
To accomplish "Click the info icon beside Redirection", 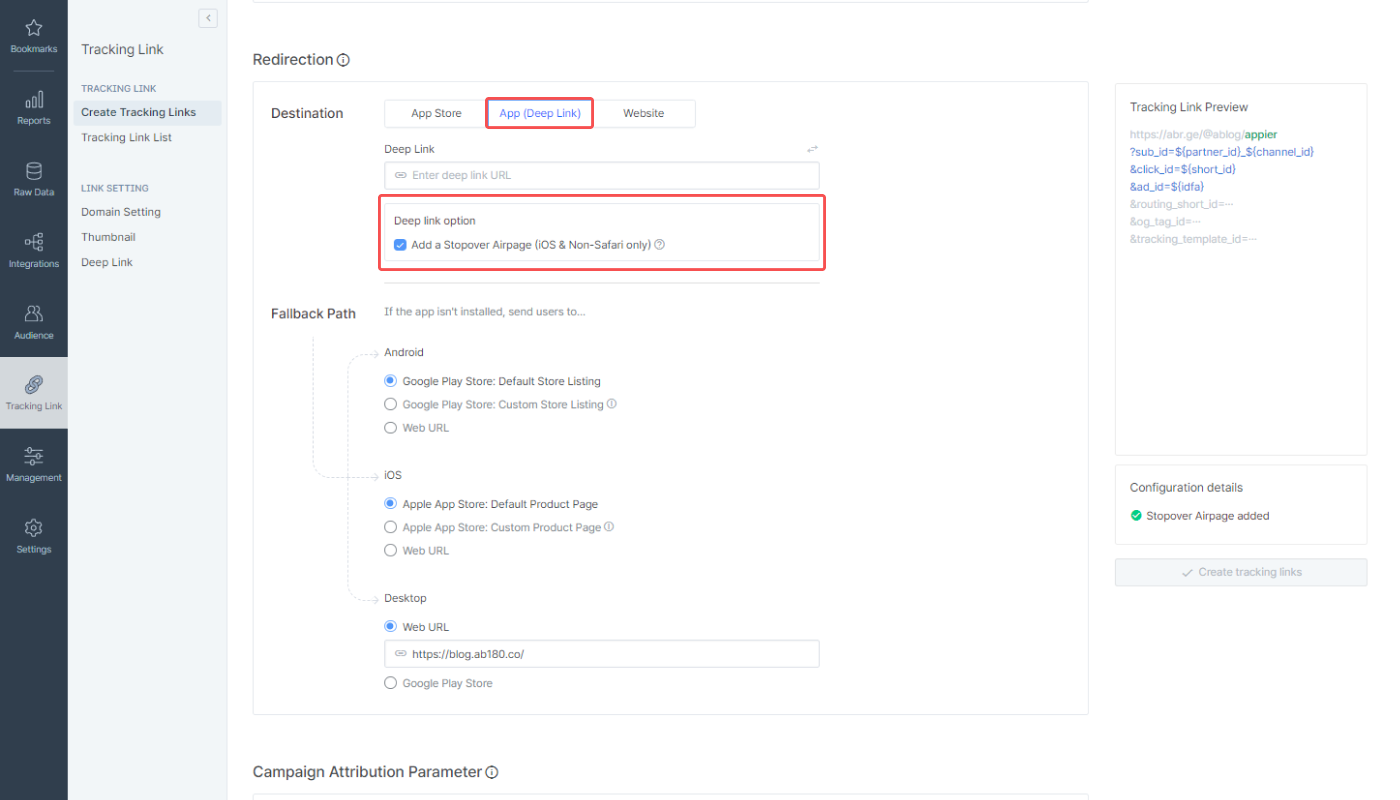I will 343,60.
